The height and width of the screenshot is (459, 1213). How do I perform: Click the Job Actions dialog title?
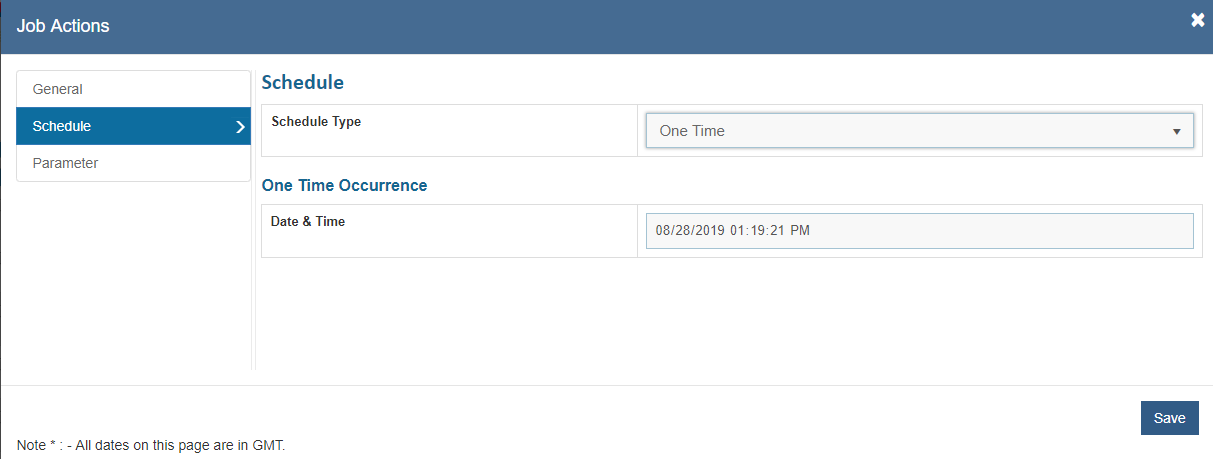63,26
